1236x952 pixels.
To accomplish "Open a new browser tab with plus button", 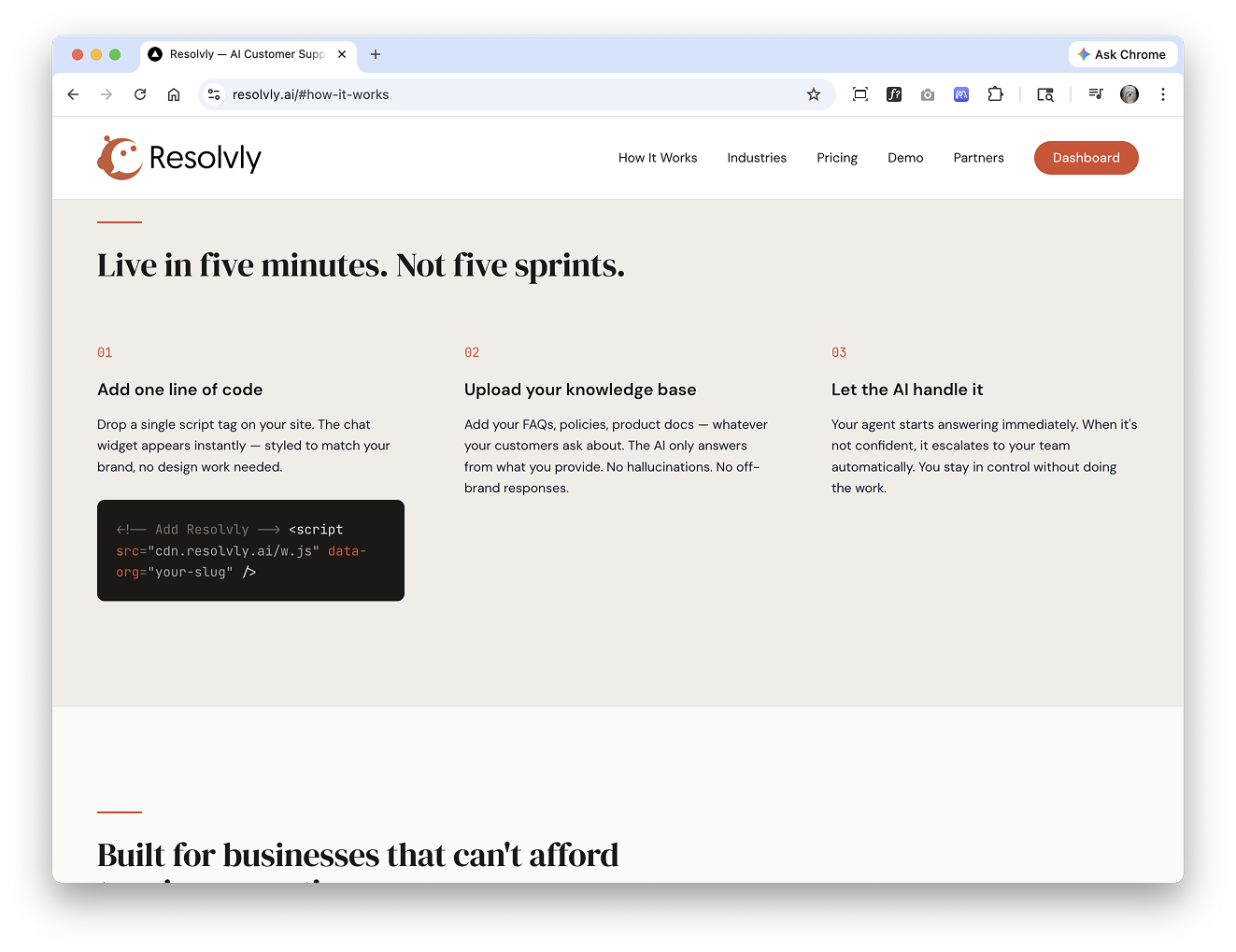I will coord(376,54).
